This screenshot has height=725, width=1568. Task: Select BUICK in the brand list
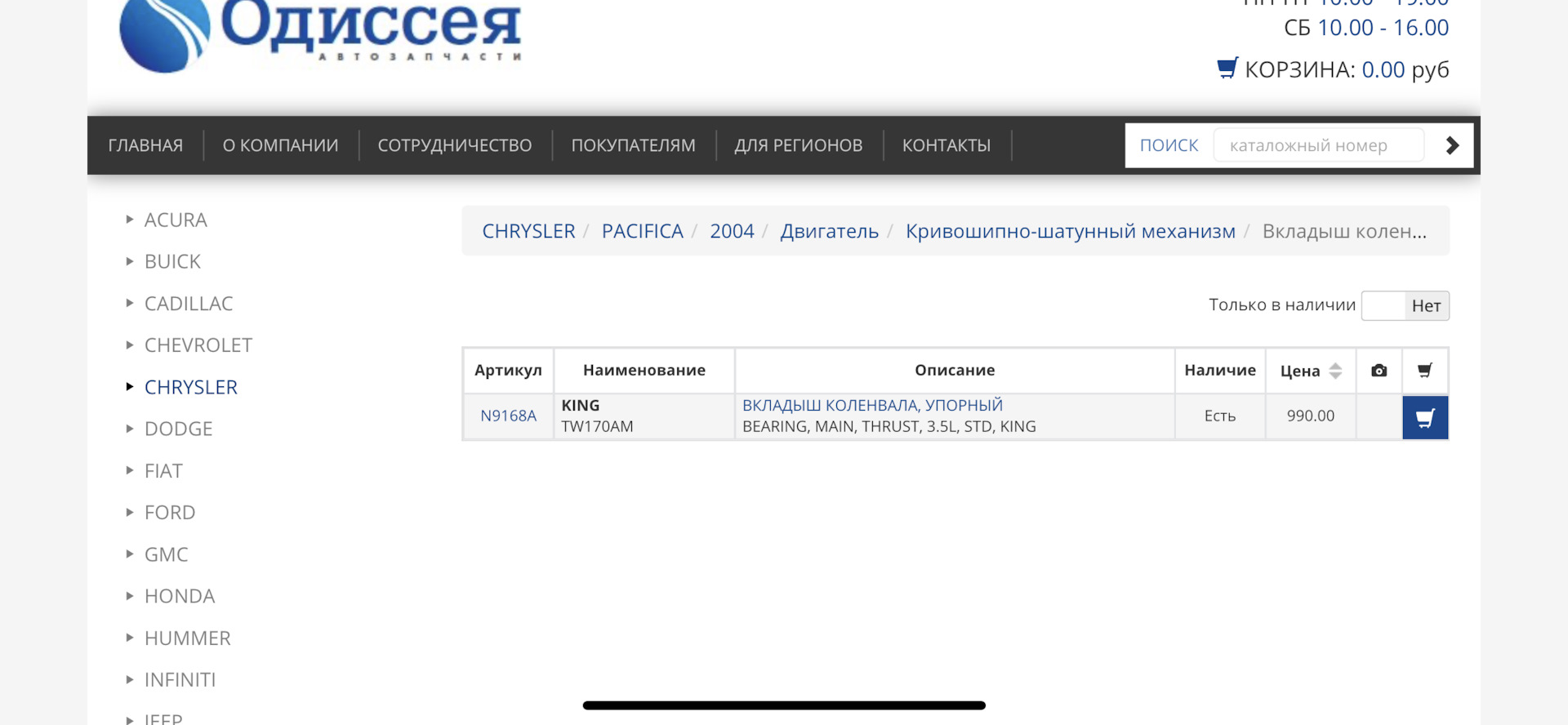(172, 261)
